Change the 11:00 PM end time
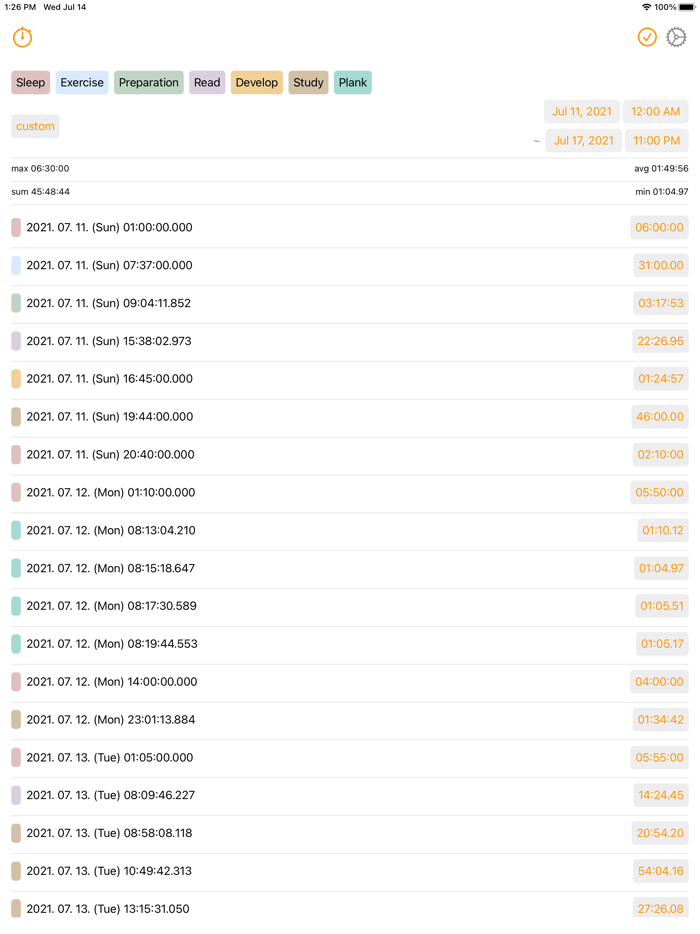The image size is (700, 934). [656, 141]
